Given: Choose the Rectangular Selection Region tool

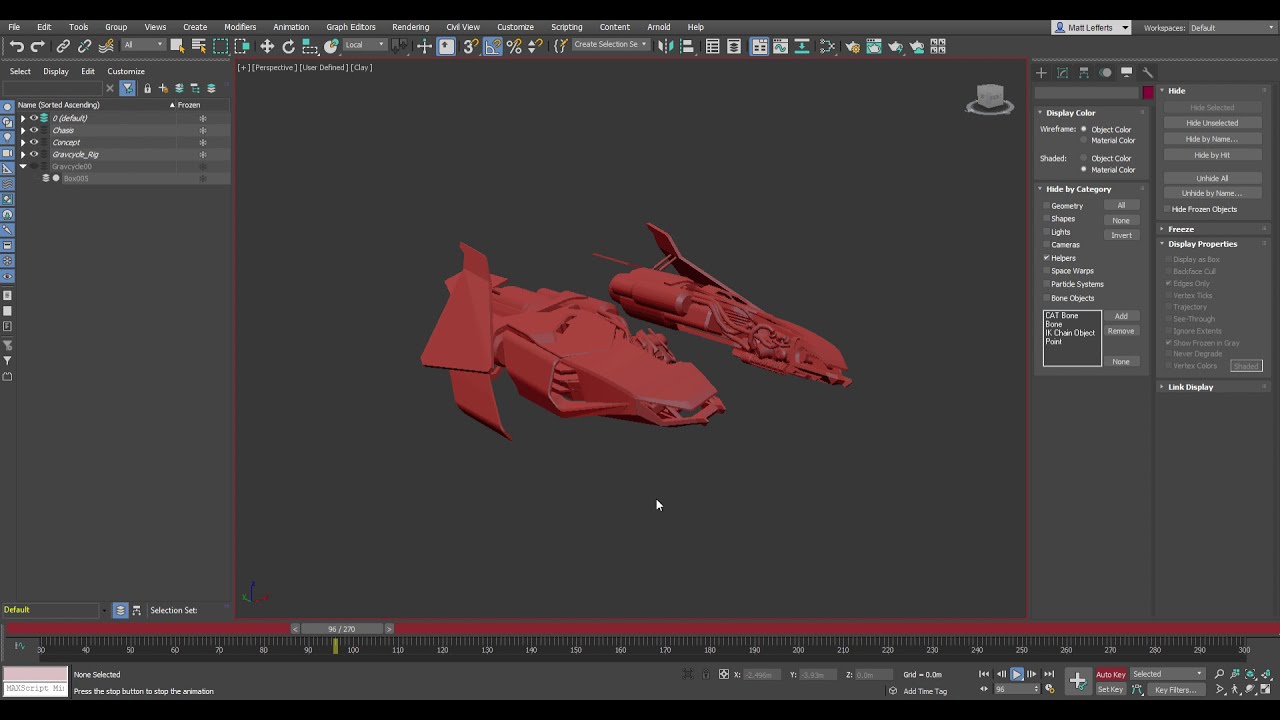Looking at the screenshot, I should point(220,46).
